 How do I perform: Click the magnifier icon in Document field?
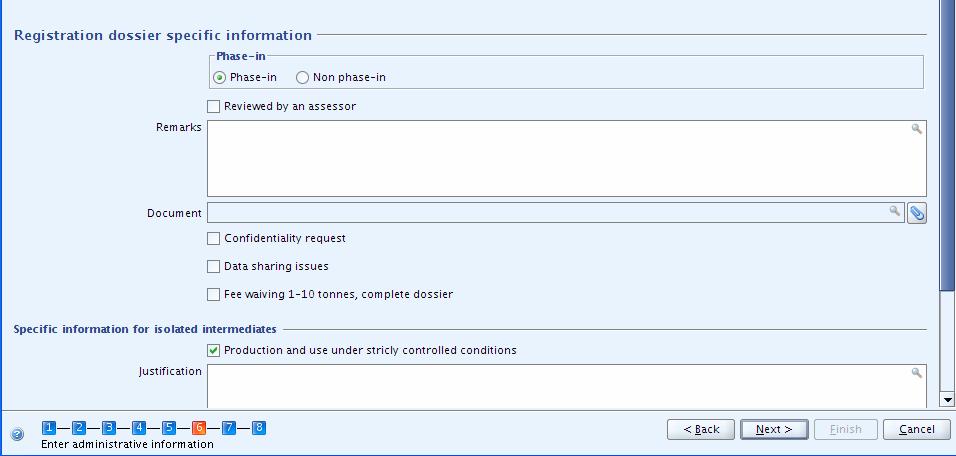(894, 211)
